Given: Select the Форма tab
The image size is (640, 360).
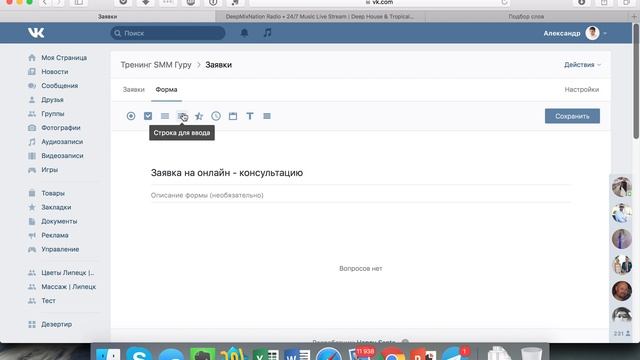Looking at the screenshot, I should click(166, 89).
